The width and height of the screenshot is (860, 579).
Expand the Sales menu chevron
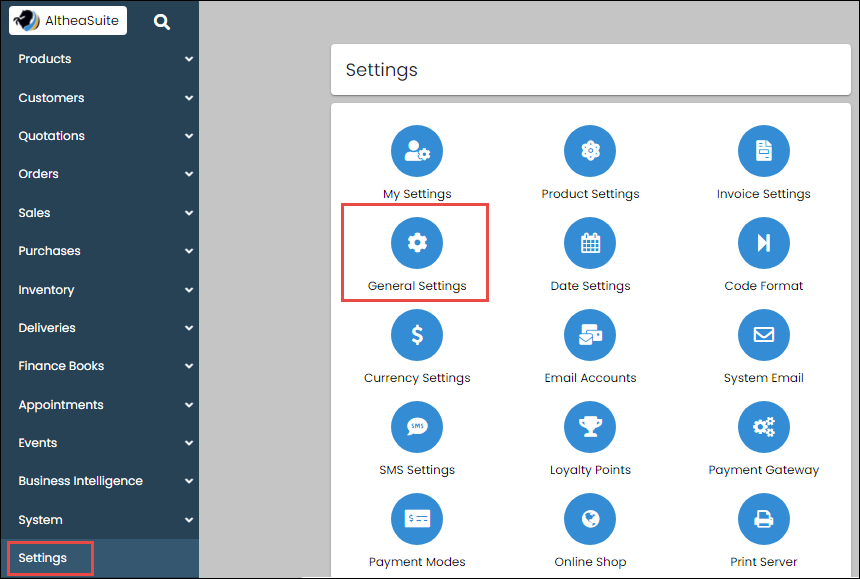pyautogui.click(x=189, y=213)
